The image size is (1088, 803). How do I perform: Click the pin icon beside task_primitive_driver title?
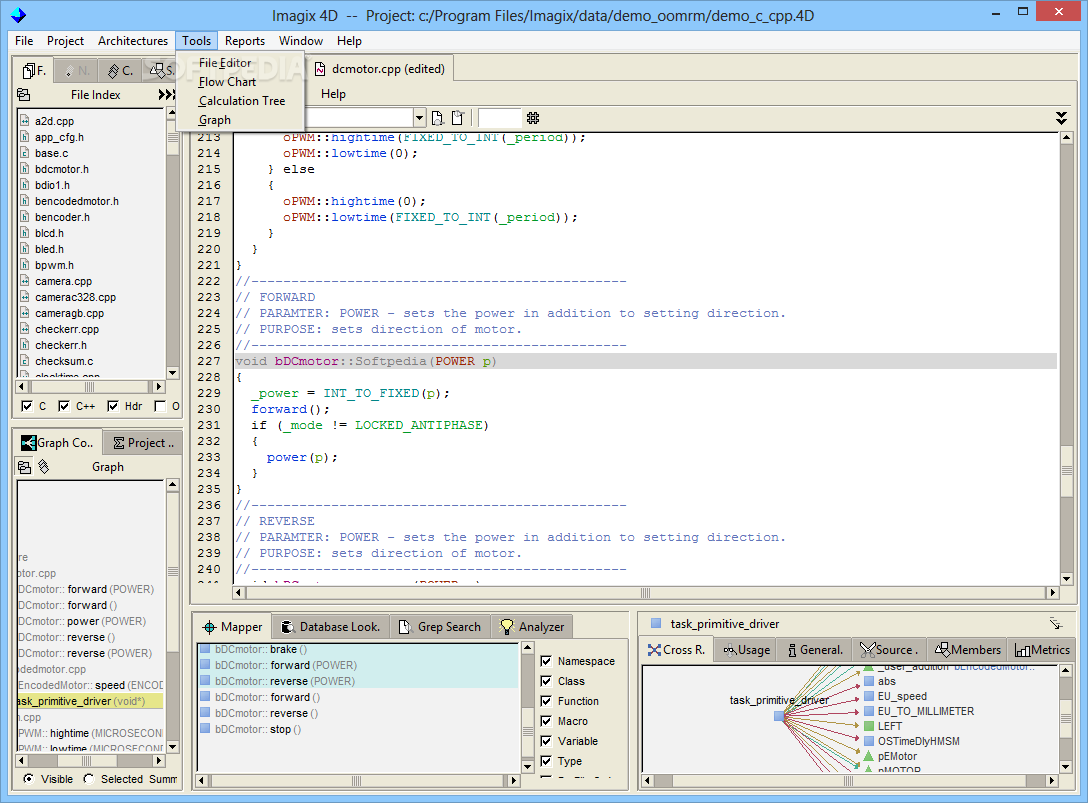tap(1055, 624)
